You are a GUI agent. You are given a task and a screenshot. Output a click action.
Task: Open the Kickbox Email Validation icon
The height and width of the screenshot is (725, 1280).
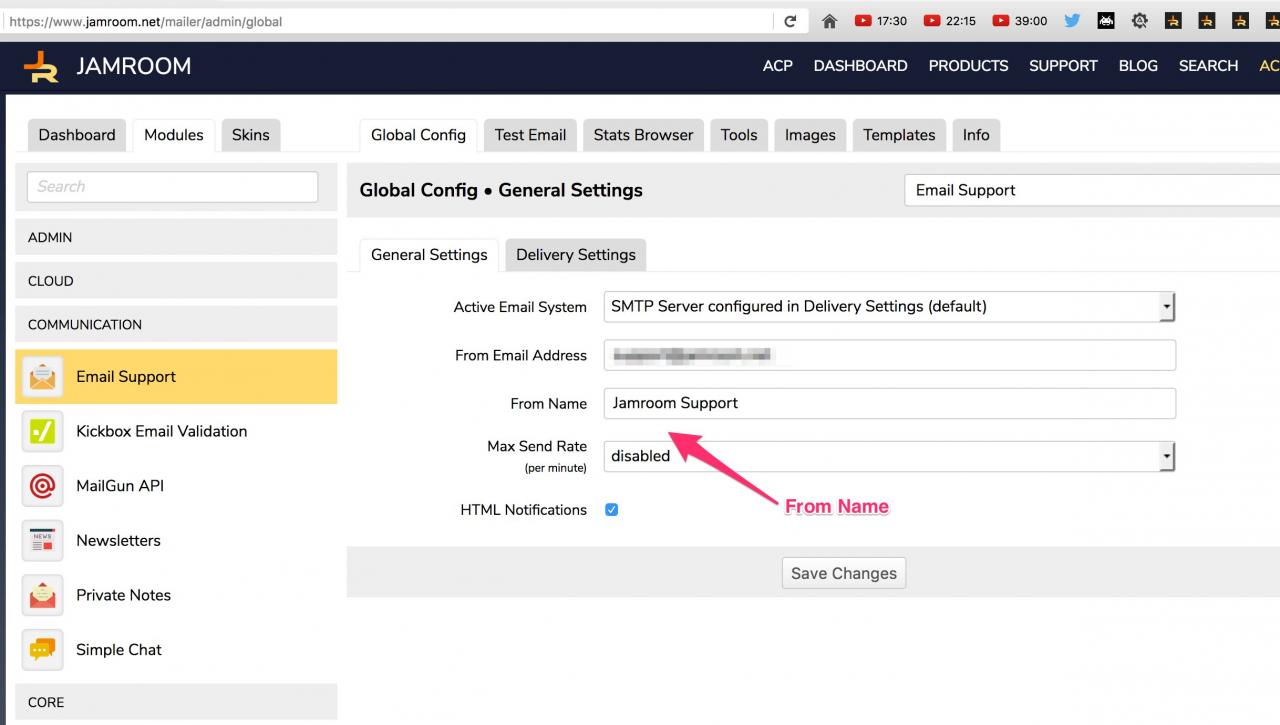coord(42,432)
